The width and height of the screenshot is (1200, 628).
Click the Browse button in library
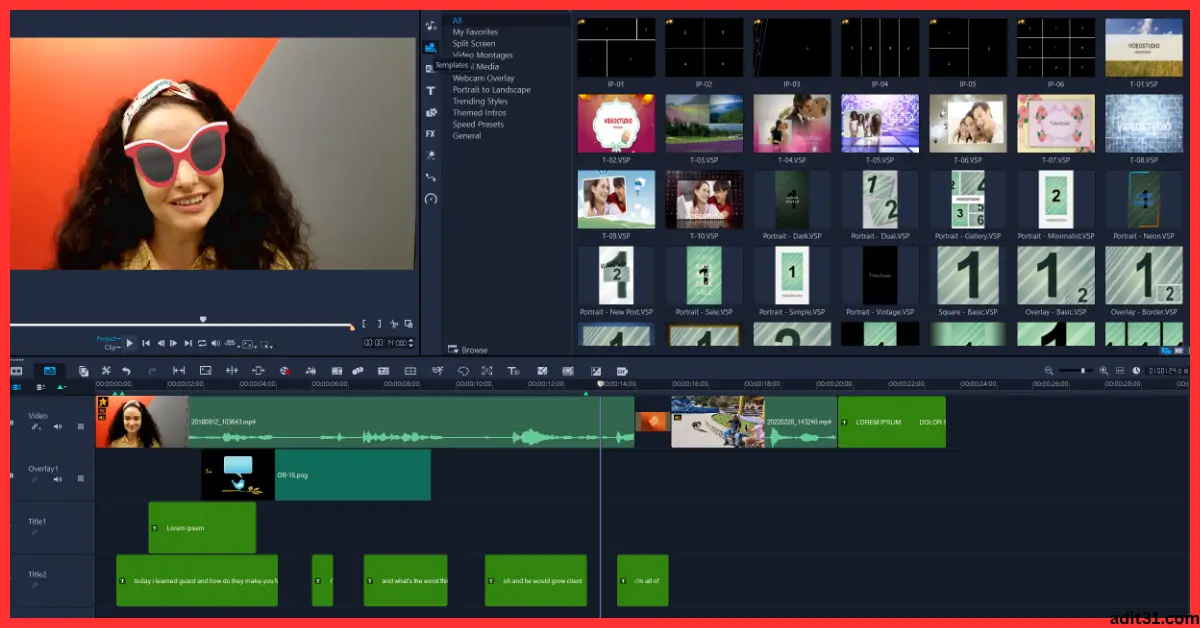[468, 350]
